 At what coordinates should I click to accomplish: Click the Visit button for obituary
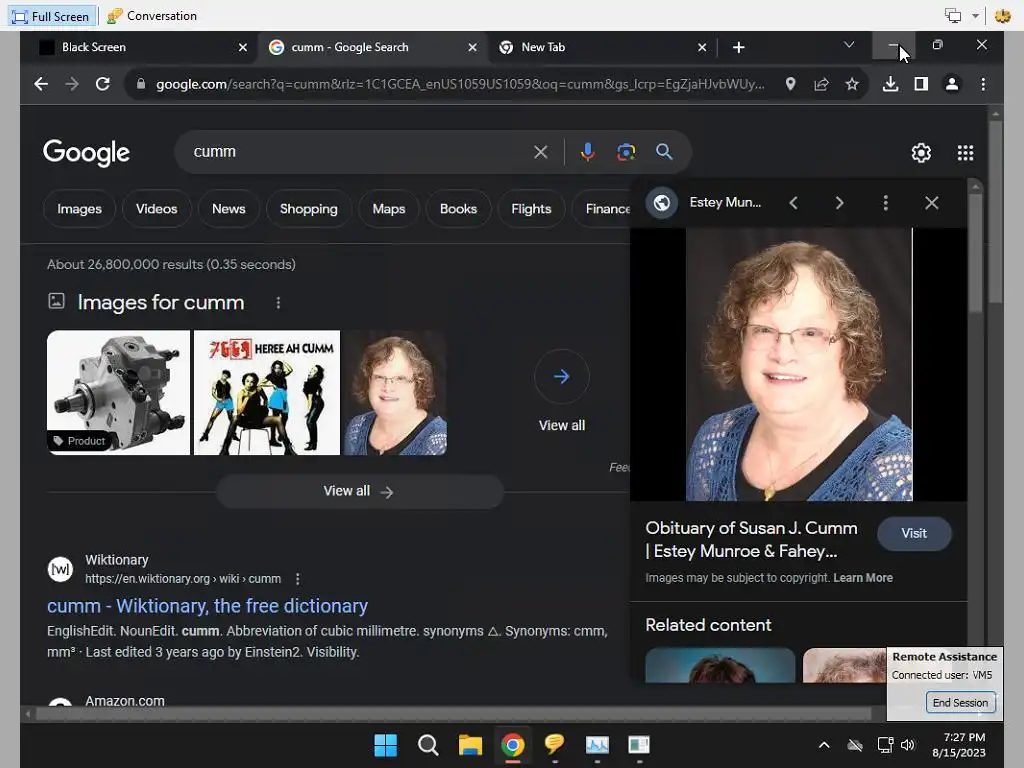[914, 534]
